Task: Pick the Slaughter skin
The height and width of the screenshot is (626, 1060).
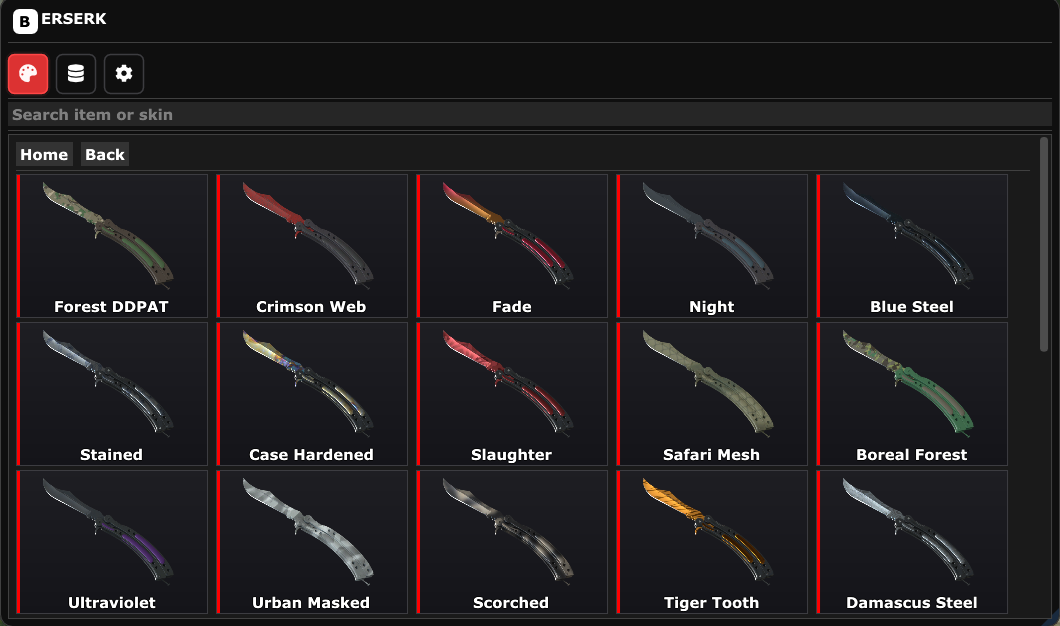Action: [x=512, y=394]
